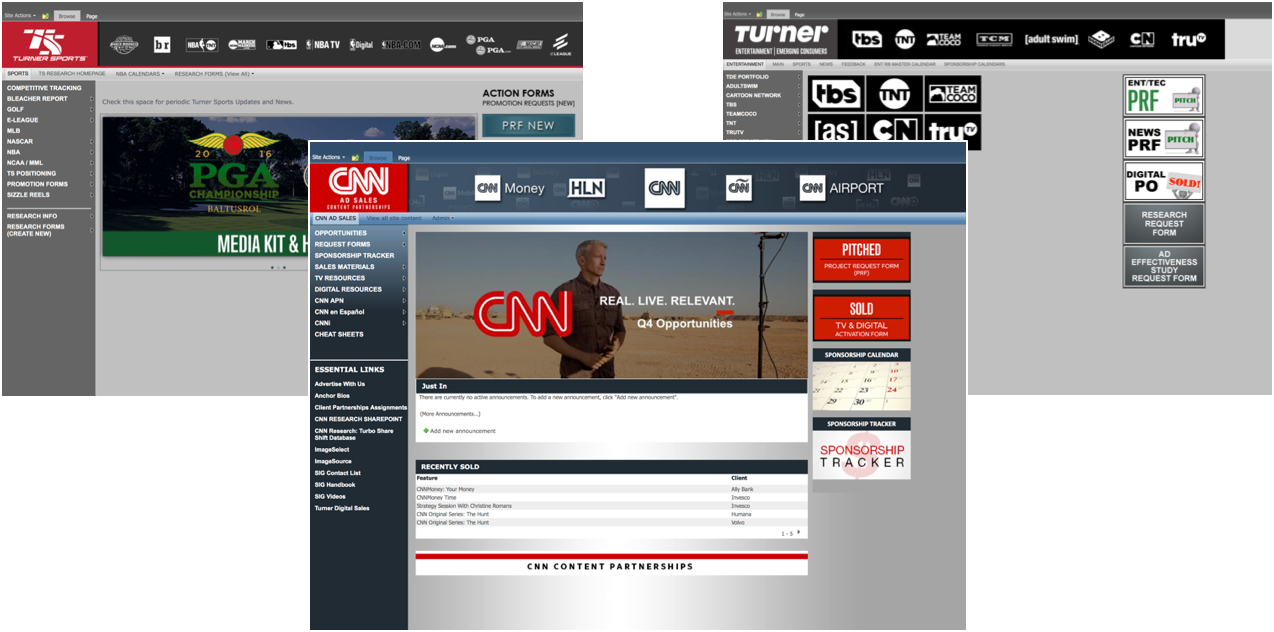Click the TCM logo in Turner header
This screenshot has height=632, width=1274.
tap(994, 40)
